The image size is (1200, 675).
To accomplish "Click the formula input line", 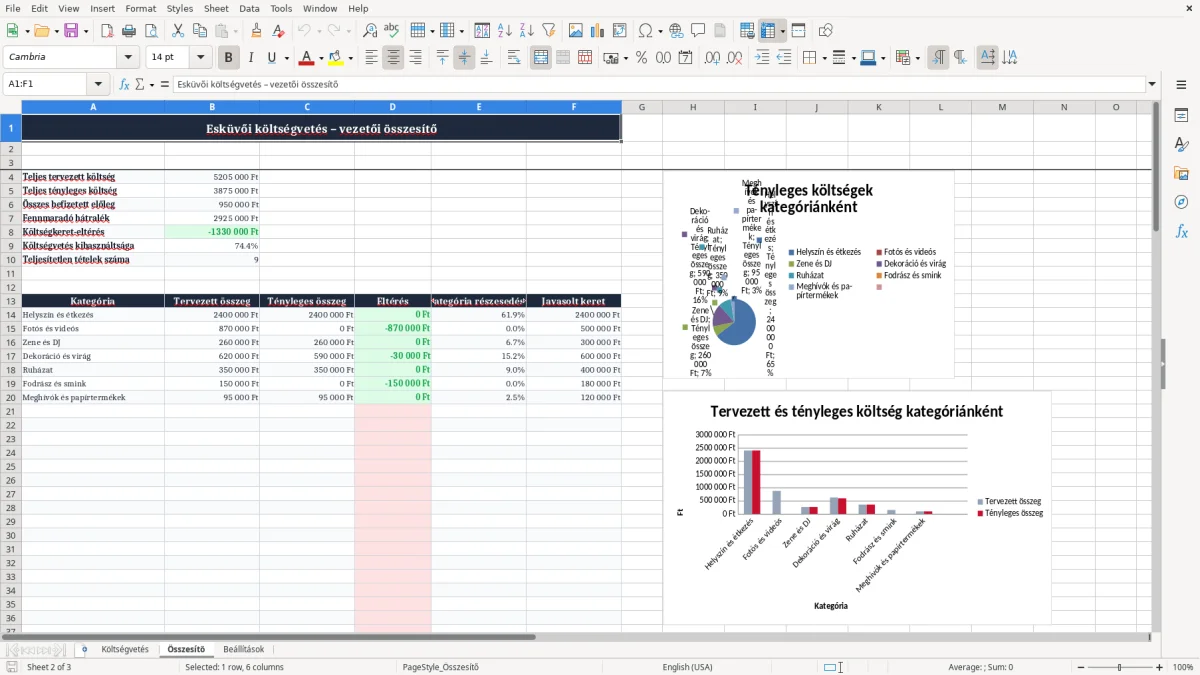I will click(x=658, y=85).
